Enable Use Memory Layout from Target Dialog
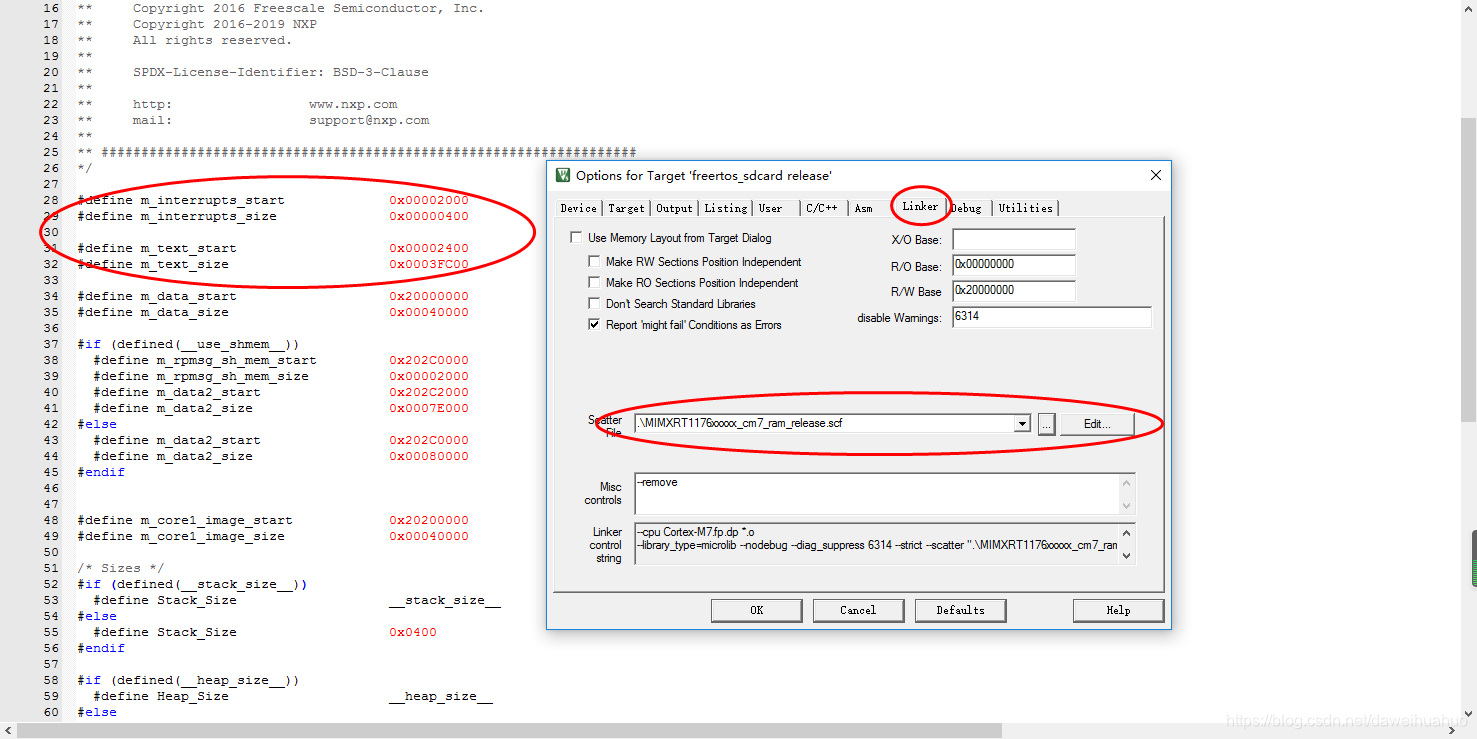The width and height of the screenshot is (1477, 739). pyautogui.click(x=576, y=238)
